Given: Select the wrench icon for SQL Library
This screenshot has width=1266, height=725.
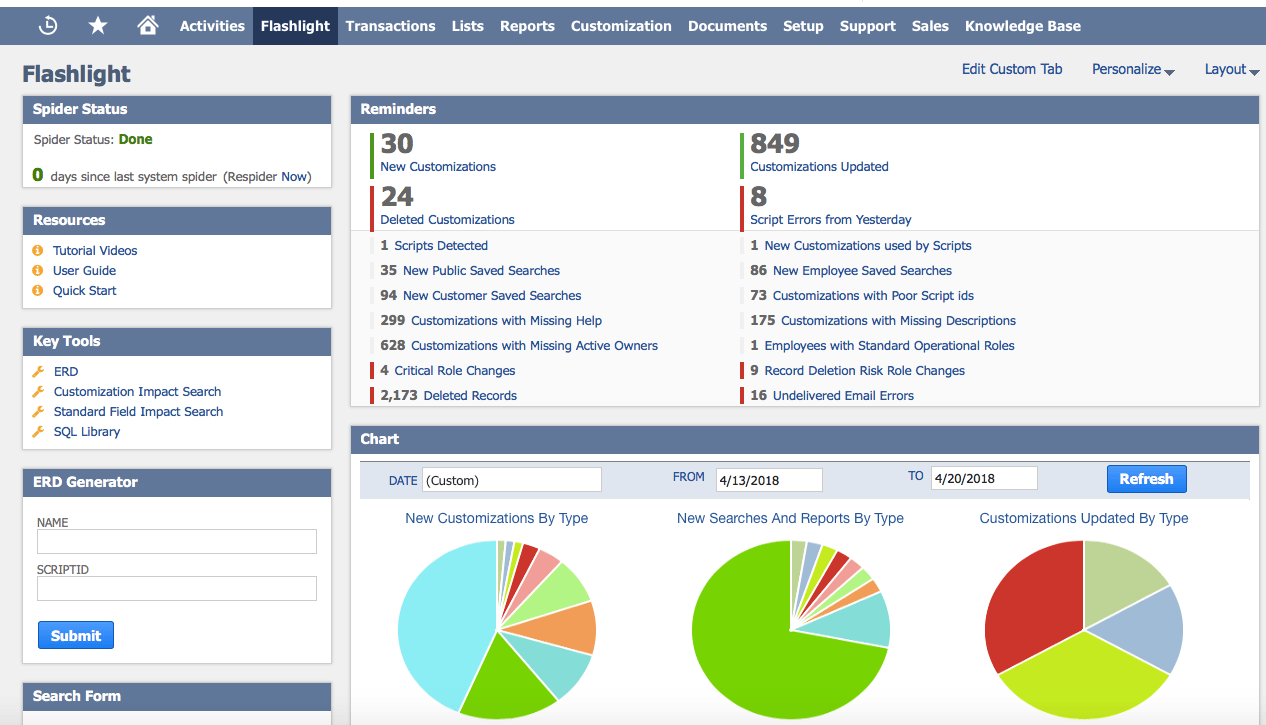Looking at the screenshot, I should 39,431.
